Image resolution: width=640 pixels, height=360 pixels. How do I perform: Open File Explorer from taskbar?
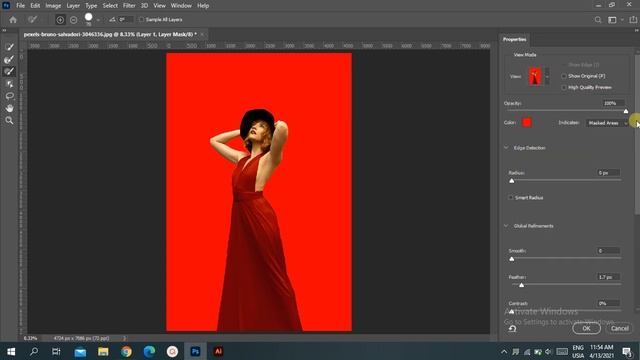coord(103,351)
